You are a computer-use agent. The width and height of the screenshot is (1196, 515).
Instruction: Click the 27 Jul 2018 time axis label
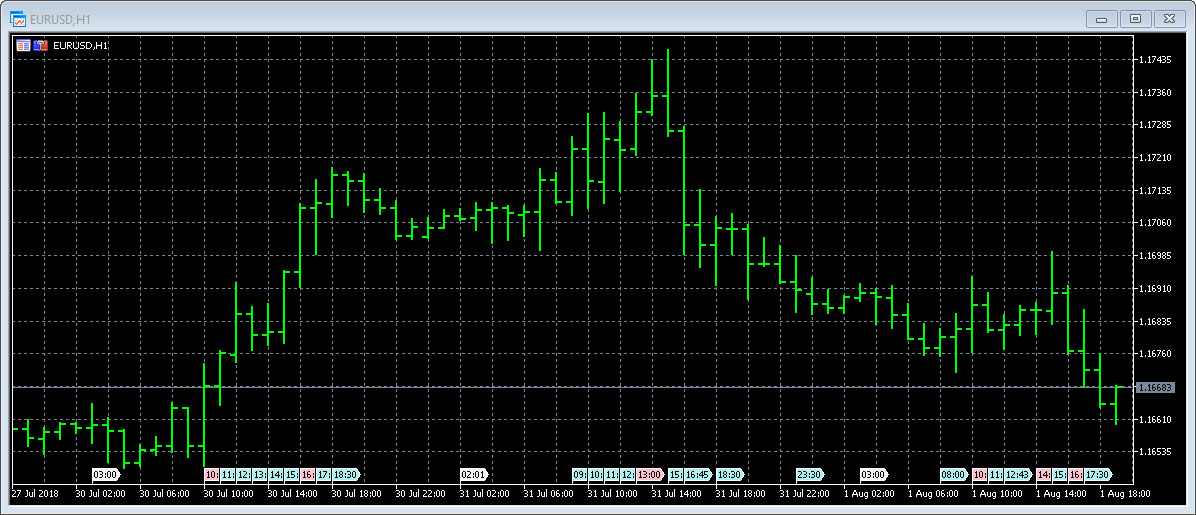click(x=33, y=494)
